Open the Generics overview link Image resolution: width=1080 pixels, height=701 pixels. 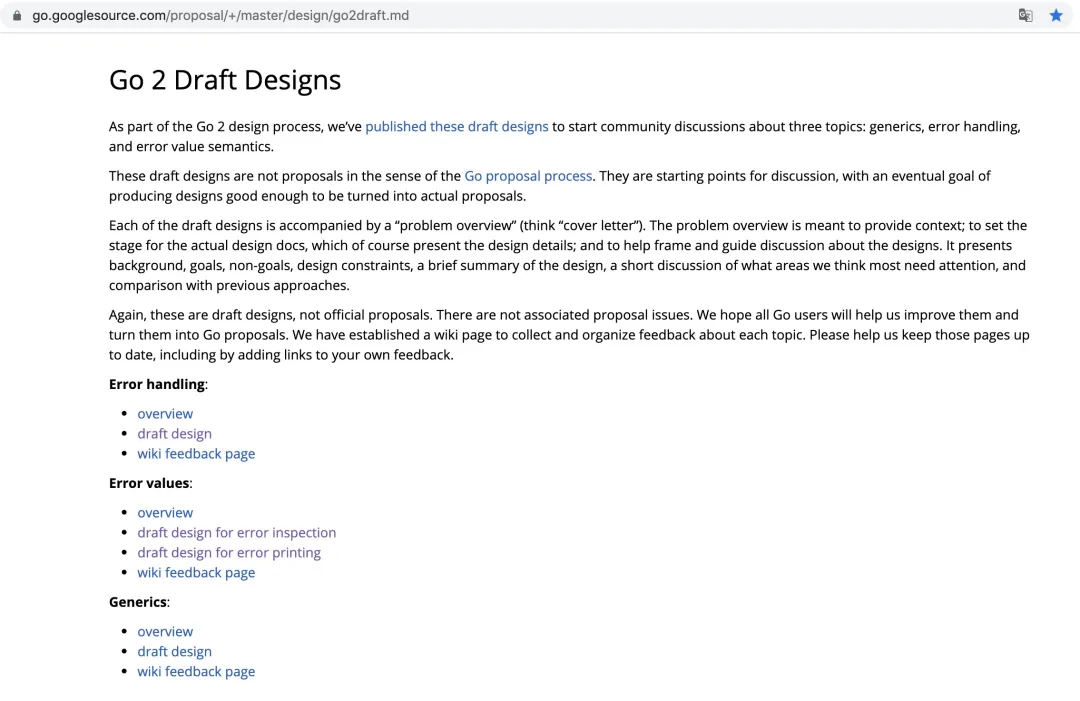tap(165, 632)
